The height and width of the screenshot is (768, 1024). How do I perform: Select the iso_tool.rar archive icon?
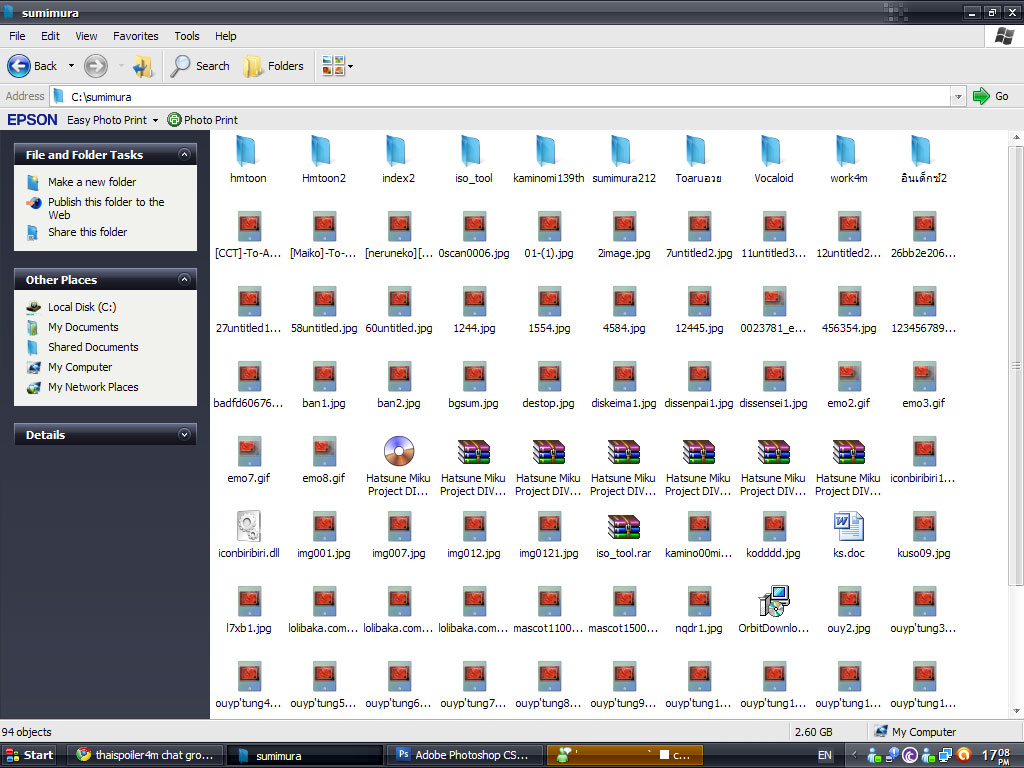624,526
